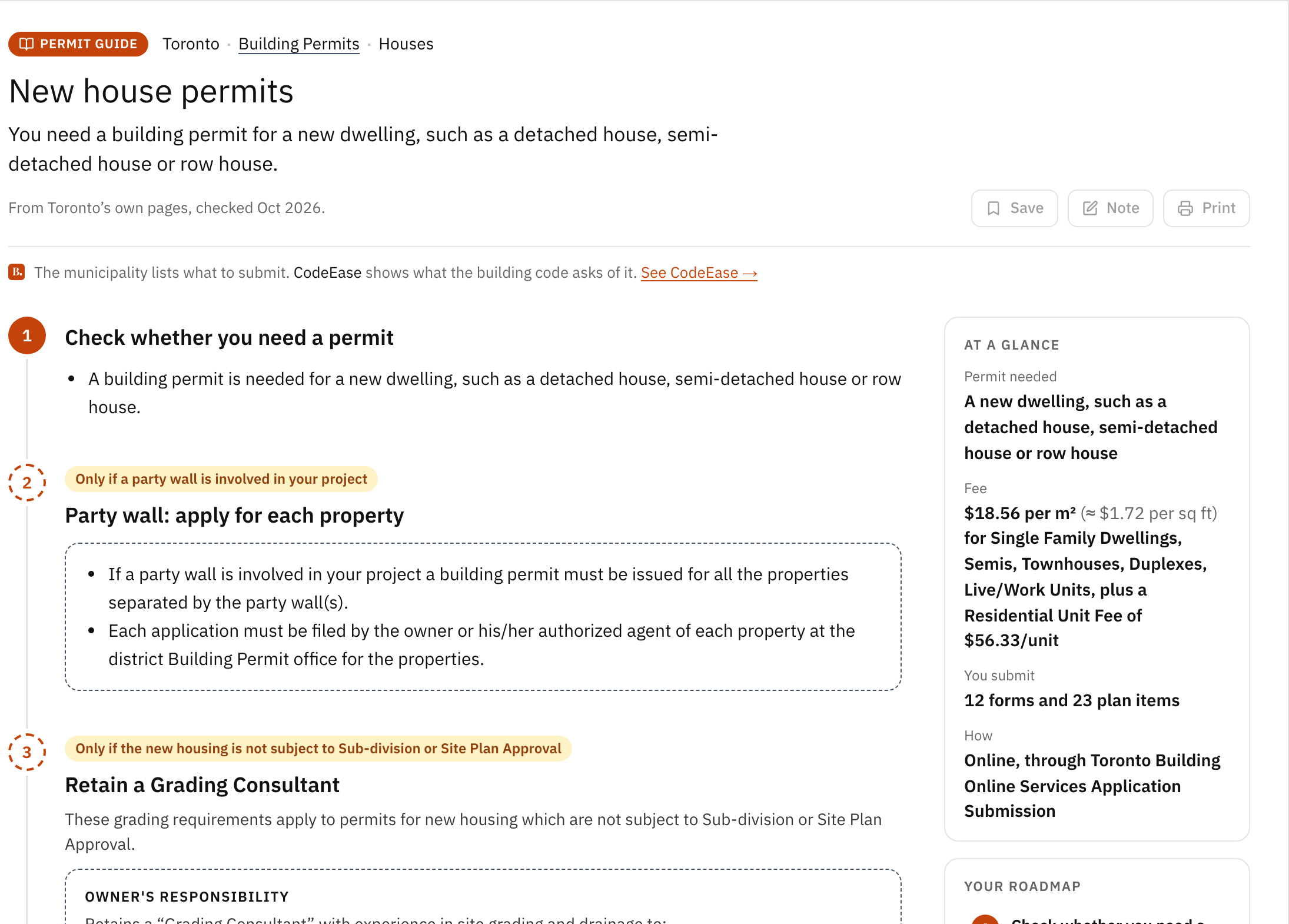Click step 3 dashed circle marker
This screenshot has width=1289, height=924.
27,752
